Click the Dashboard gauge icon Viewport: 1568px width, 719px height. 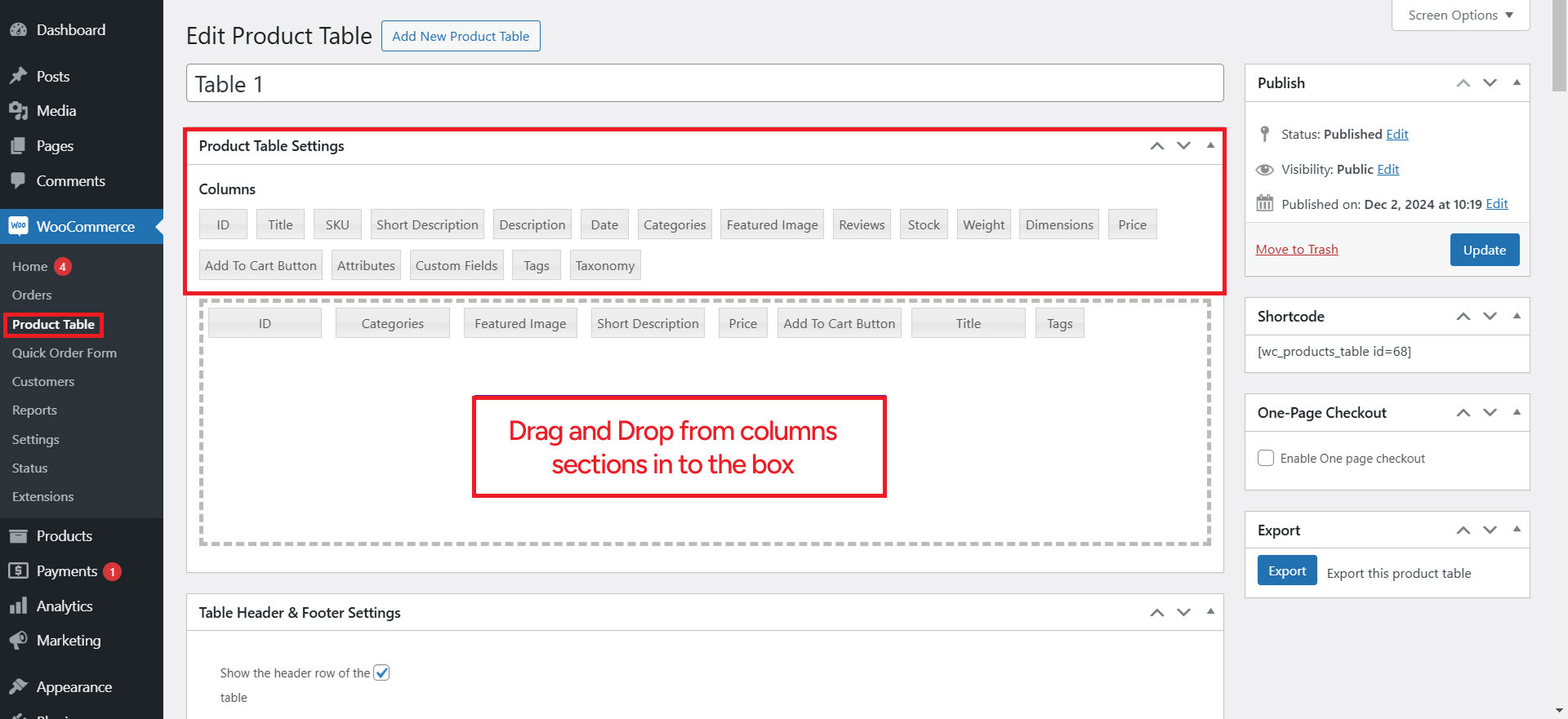click(x=18, y=30)
